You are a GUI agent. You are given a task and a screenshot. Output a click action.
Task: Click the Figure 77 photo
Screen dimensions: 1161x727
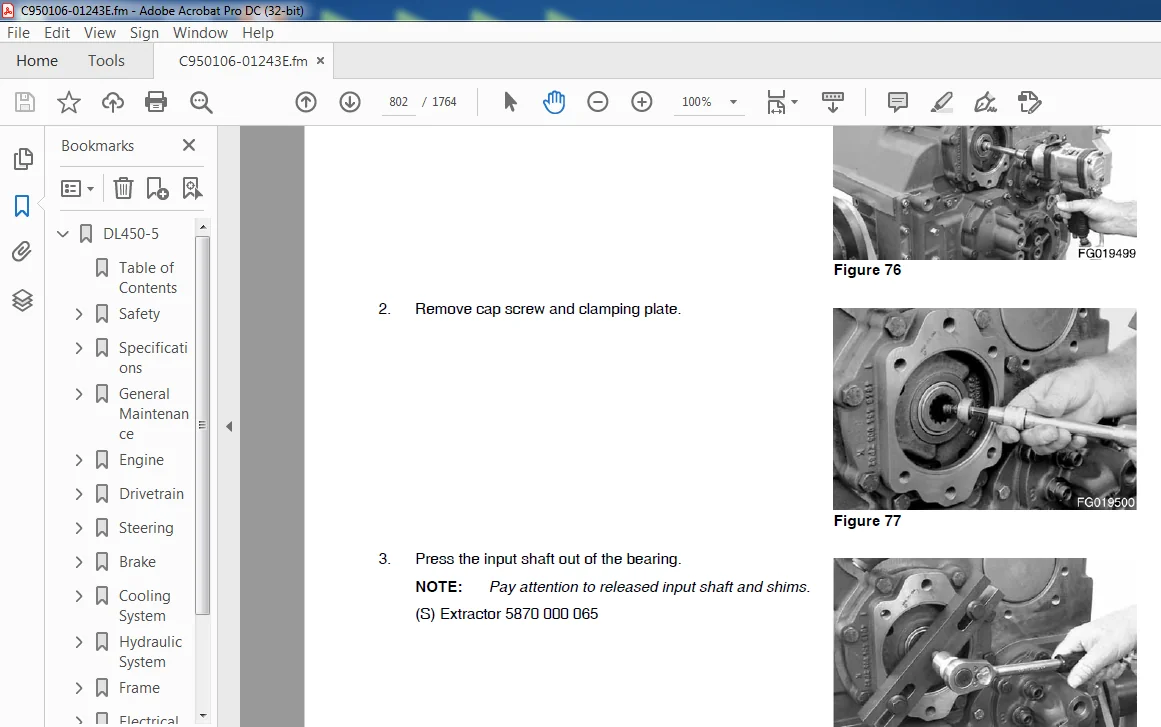click(984, 409)
